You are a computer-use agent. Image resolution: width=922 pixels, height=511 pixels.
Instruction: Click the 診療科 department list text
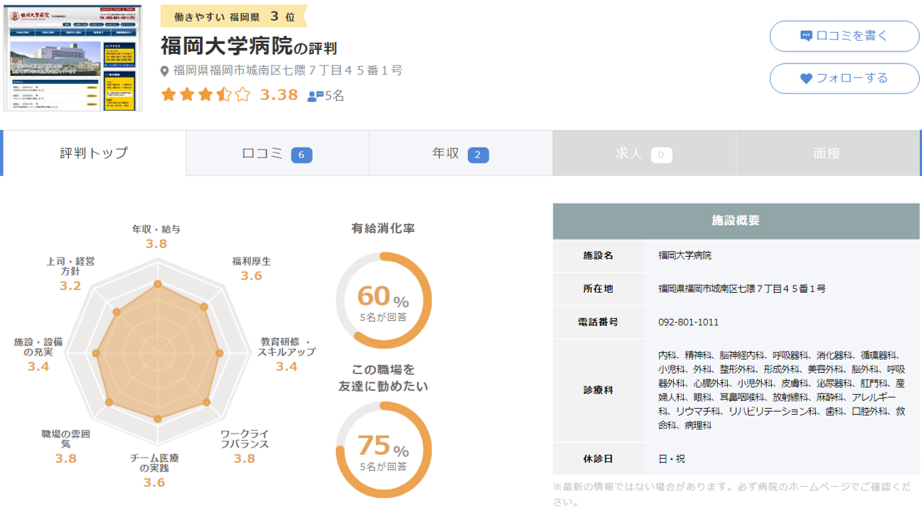click(781, 390)
